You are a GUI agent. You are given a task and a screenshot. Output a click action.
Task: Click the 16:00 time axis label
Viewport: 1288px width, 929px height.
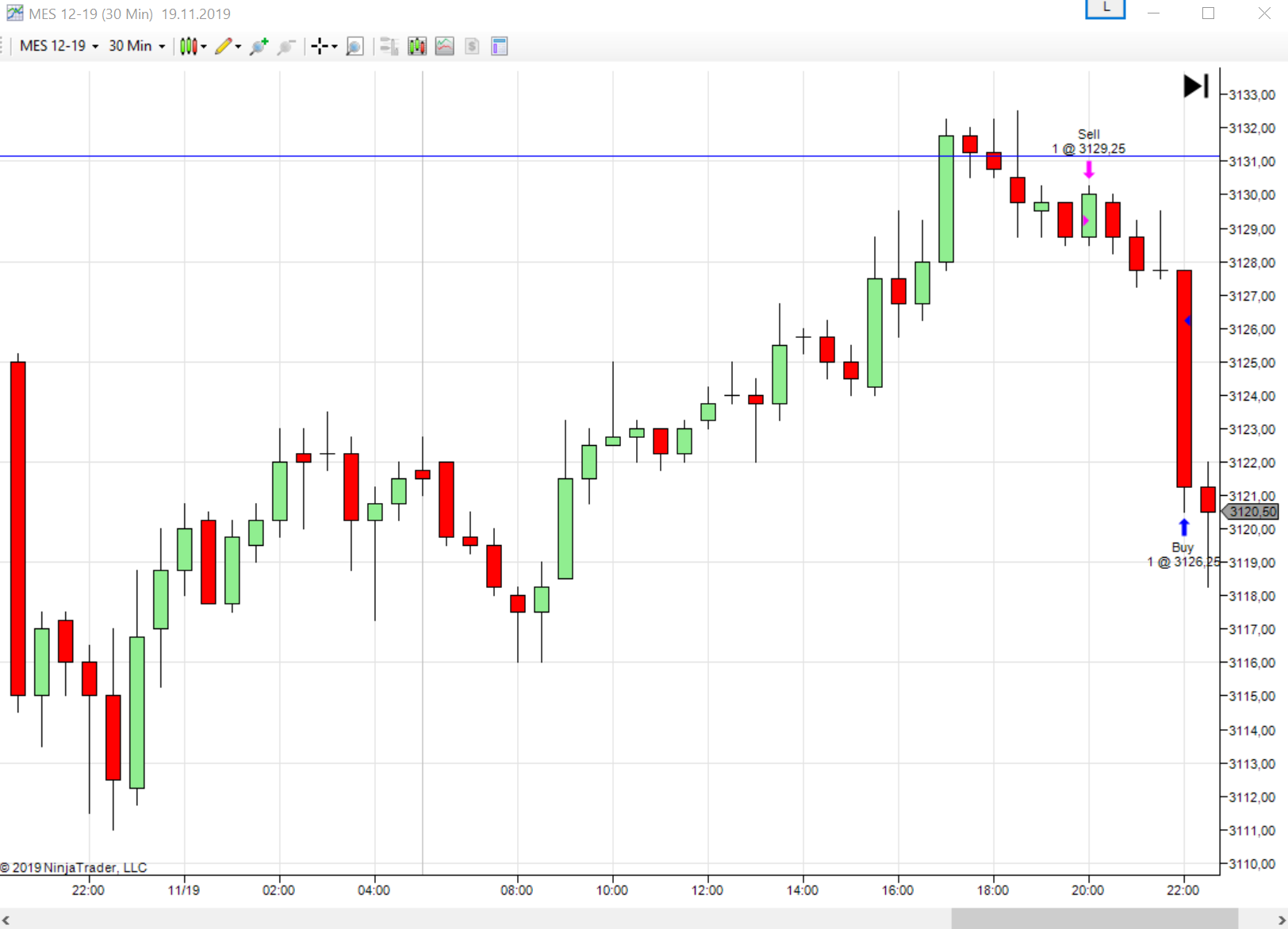pos(897,890)
